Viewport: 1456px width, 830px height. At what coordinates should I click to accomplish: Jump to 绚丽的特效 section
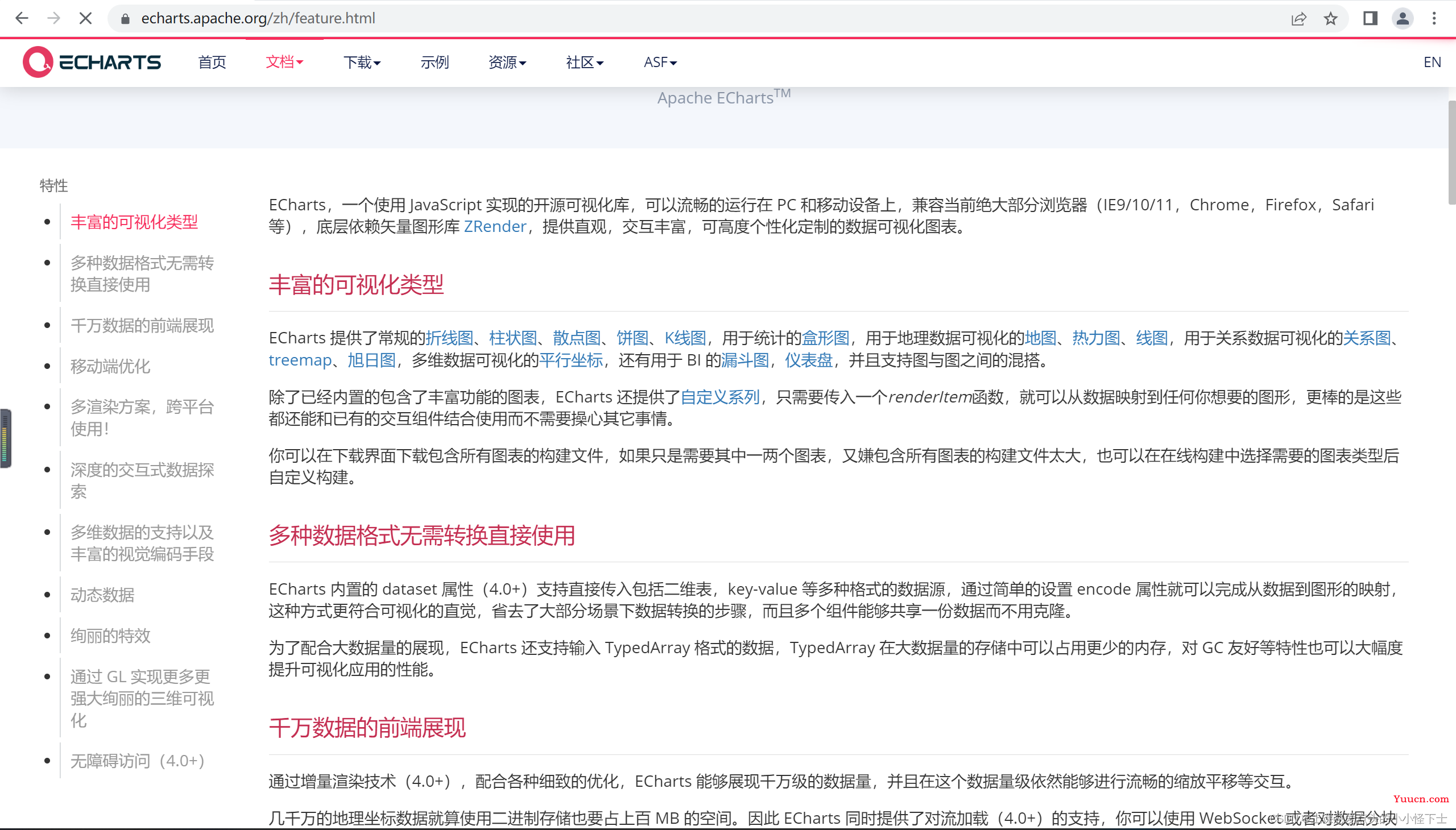tap(110, 636)
